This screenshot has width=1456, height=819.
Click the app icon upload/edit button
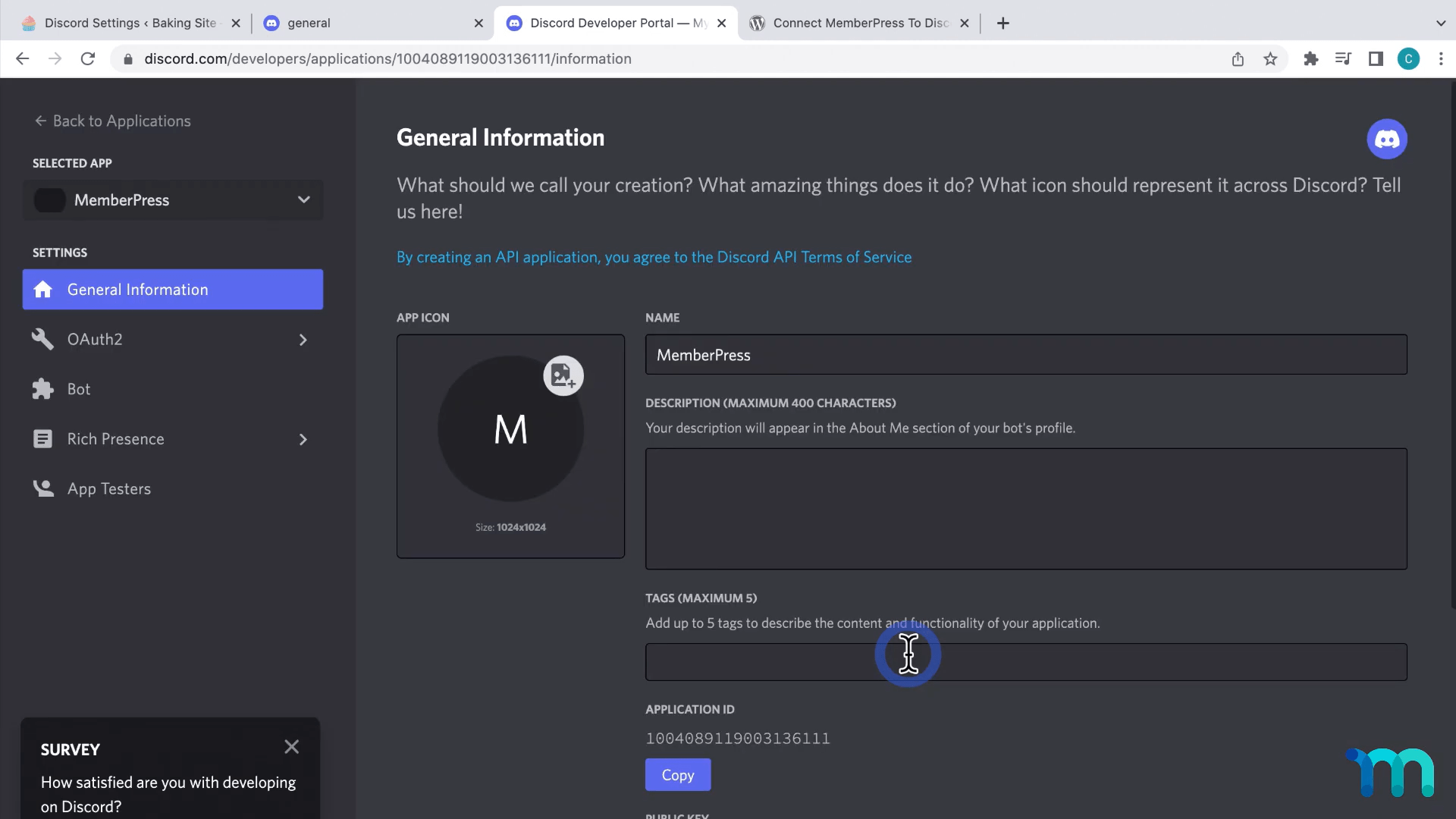[x=563, y=376]
